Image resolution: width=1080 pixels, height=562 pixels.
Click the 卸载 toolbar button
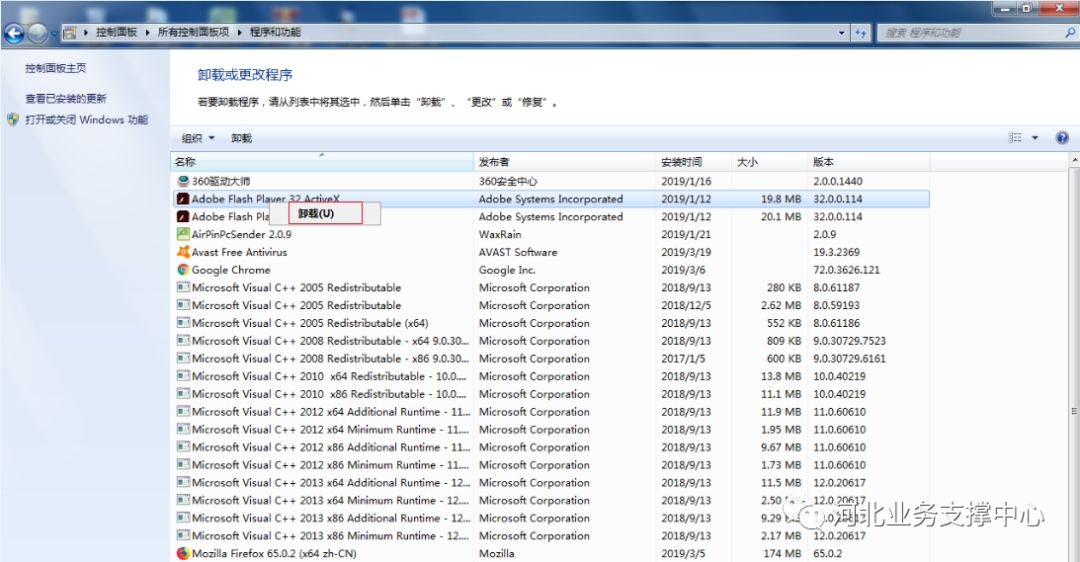tap(241, 138)
